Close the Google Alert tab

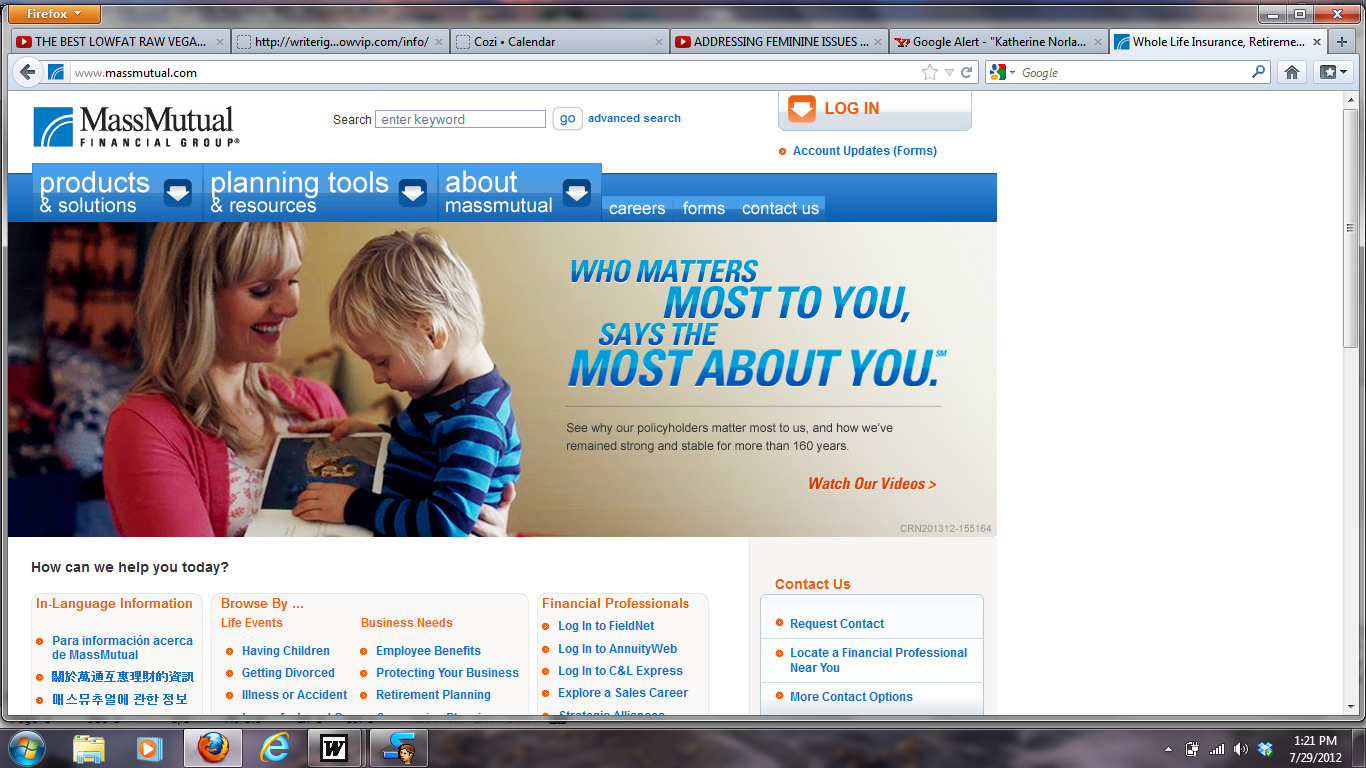pos(1098,42)
